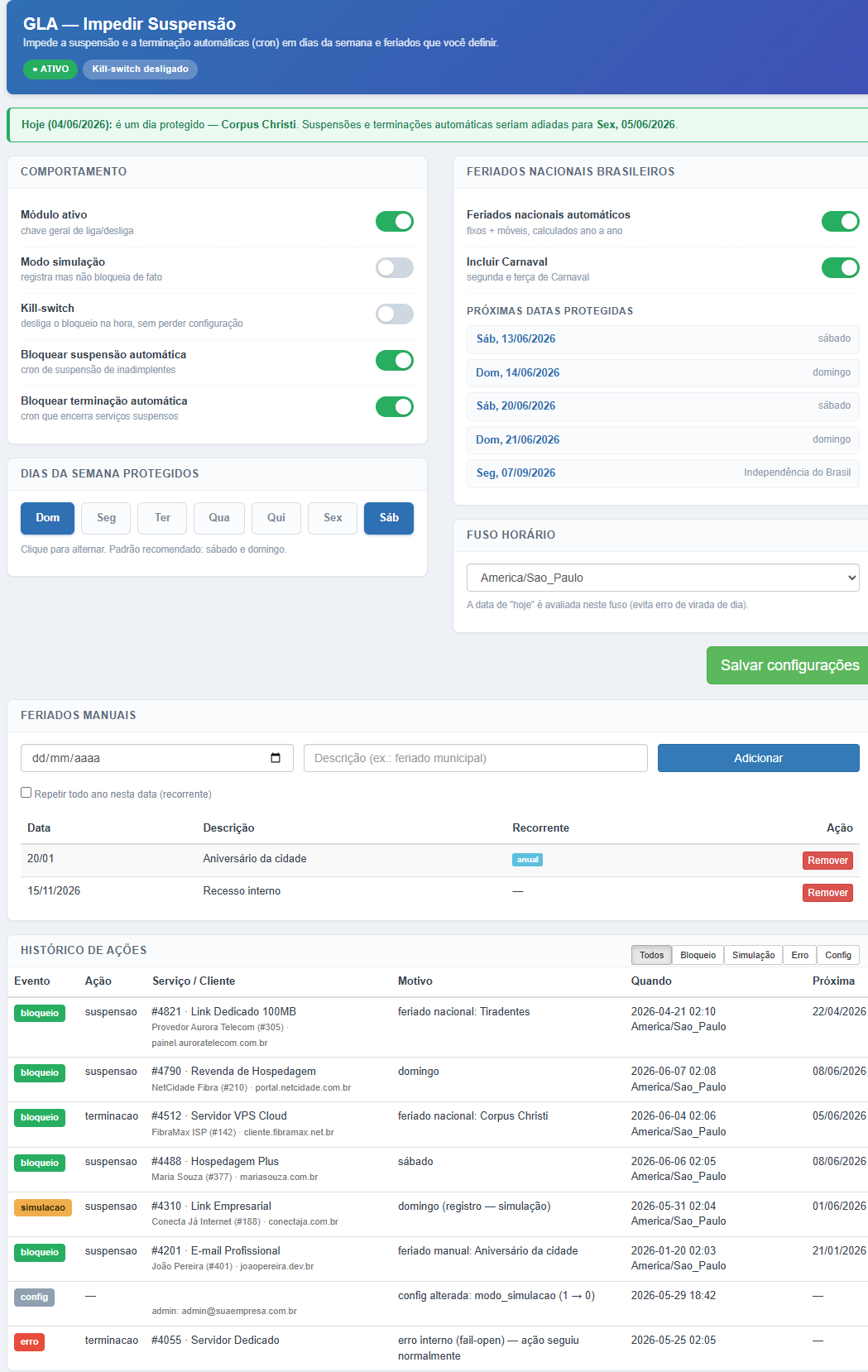
Task: Toggle Feriados nacionais automáticos switch
Action: (841, 221)
